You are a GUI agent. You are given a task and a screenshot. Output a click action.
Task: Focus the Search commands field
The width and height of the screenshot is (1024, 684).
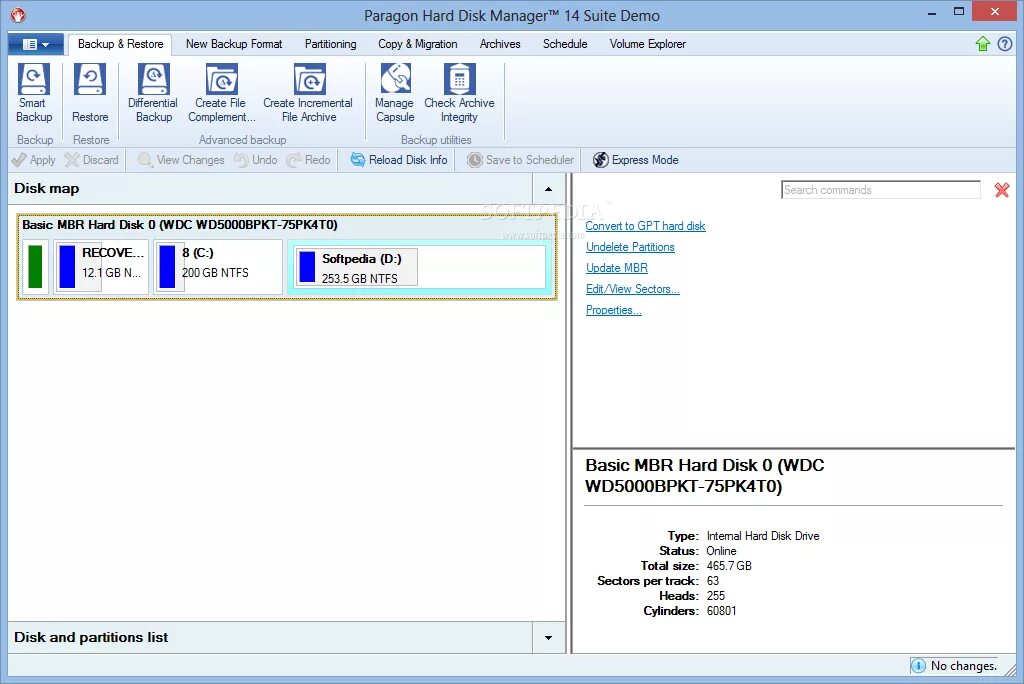(880, 190)
